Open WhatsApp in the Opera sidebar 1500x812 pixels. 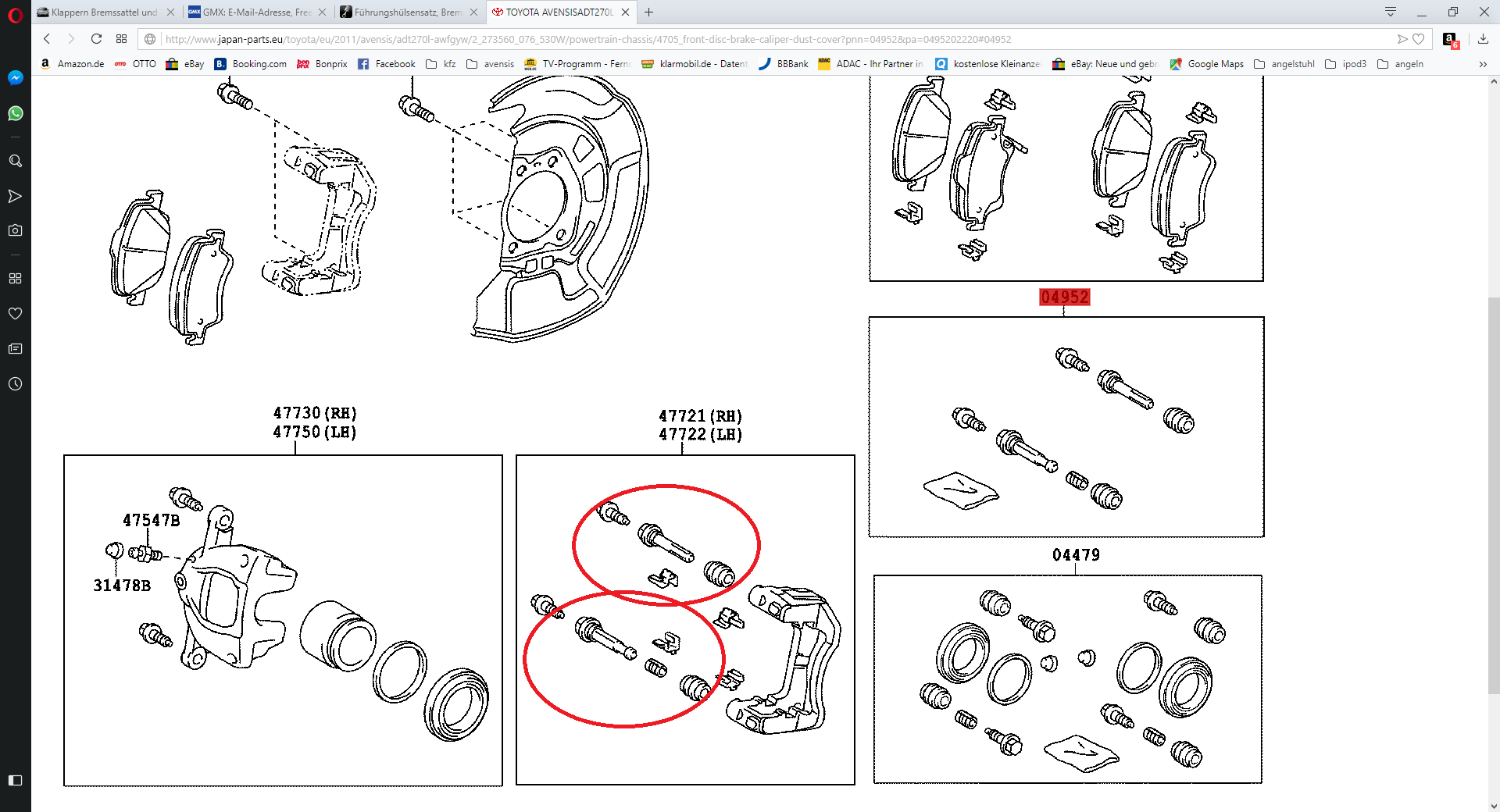pos(15,113)
